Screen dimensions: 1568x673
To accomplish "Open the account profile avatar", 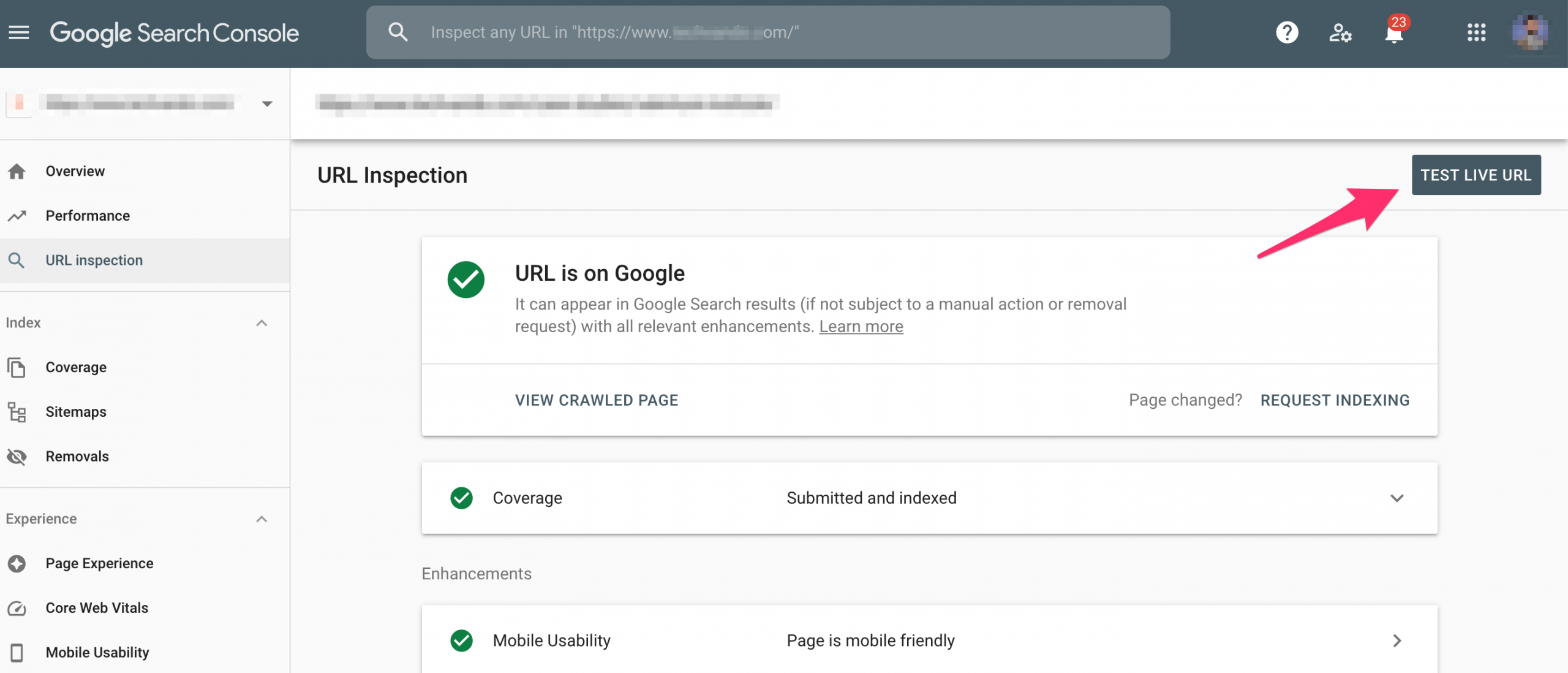I will (1529, 32).
